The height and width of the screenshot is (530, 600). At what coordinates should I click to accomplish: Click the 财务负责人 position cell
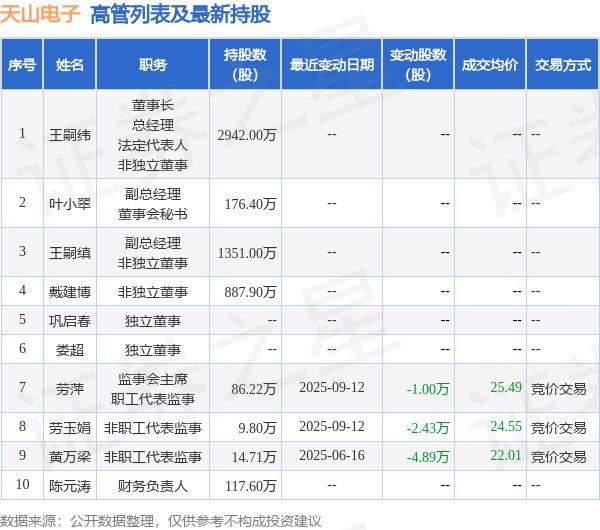pos(153,486)
